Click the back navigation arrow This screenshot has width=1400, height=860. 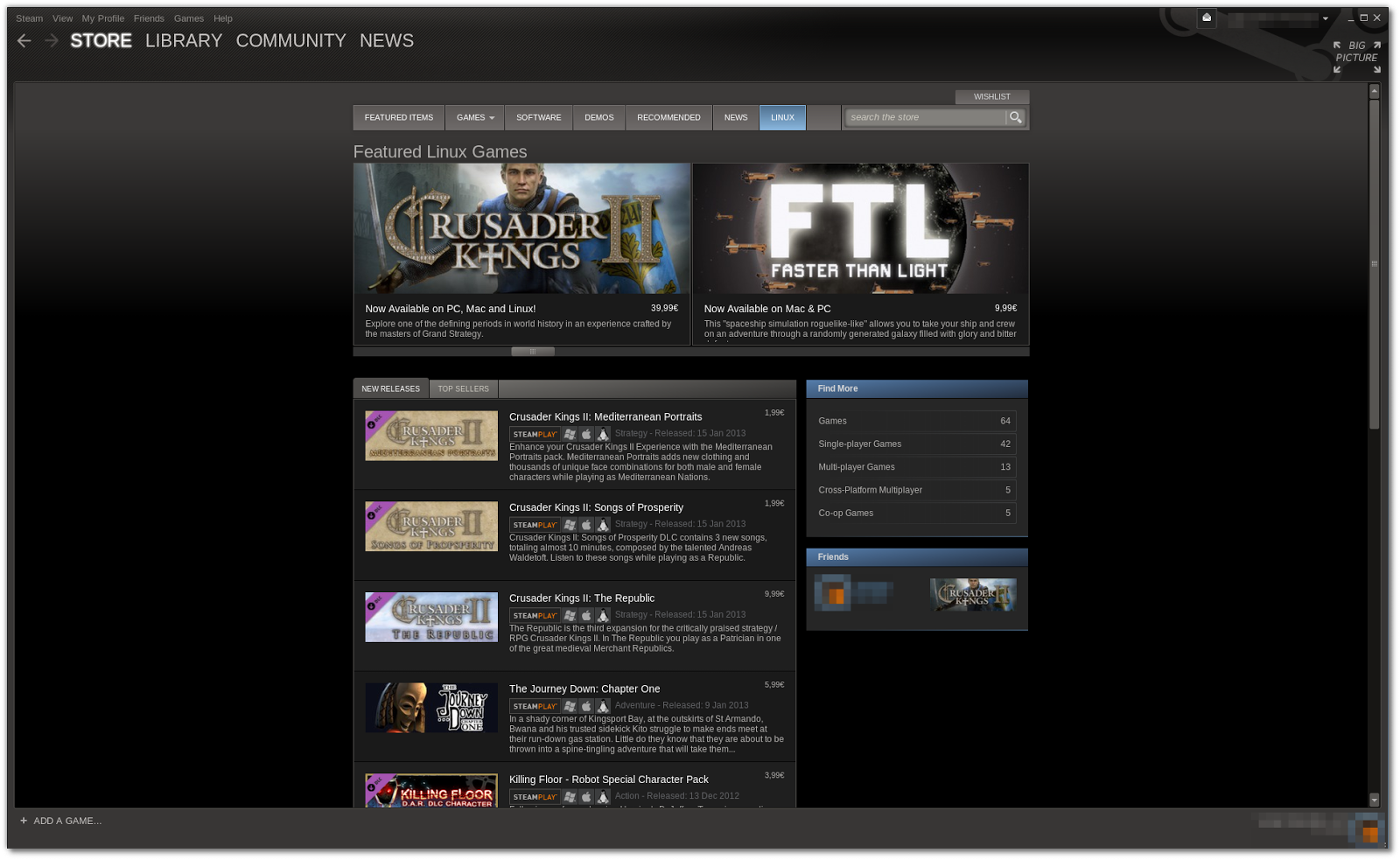24,40
